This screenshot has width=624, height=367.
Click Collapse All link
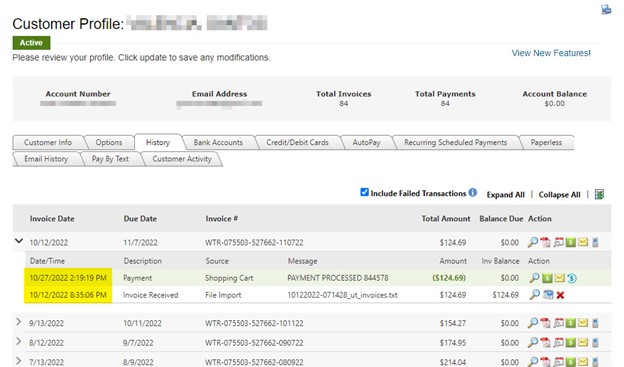point(559,195)
